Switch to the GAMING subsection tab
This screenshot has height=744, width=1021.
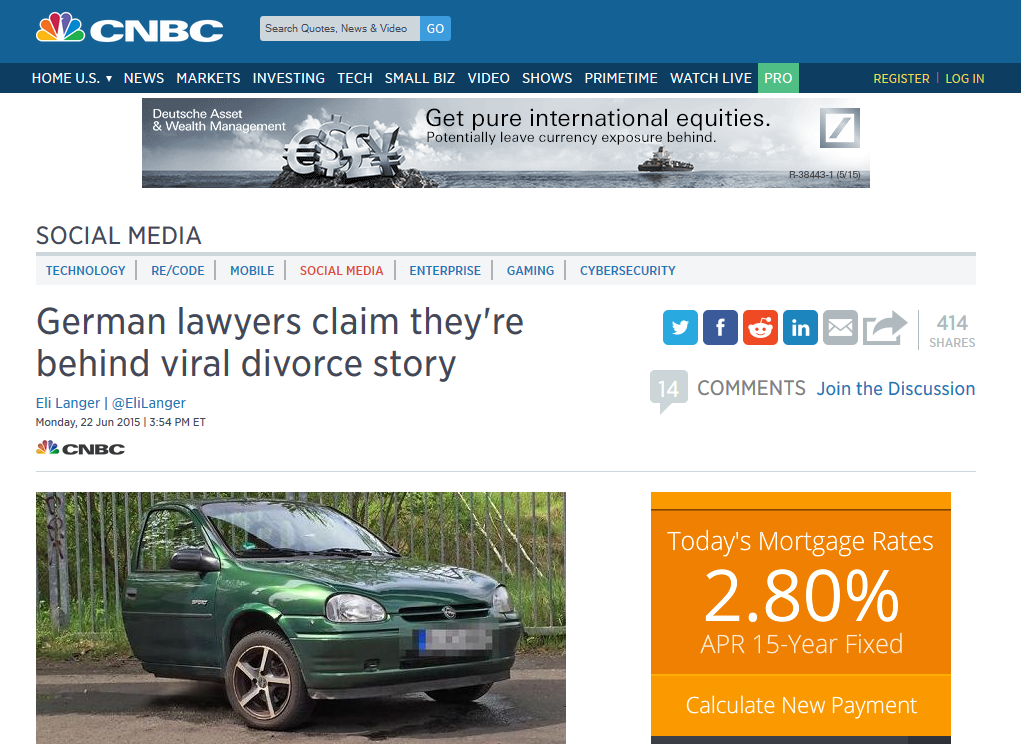[x=530, y=270]
